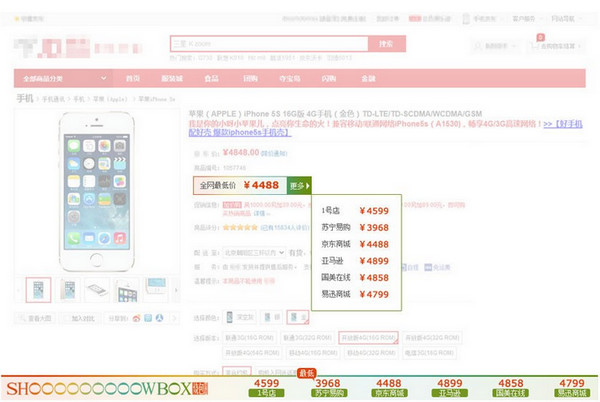Click the 京东商城 4488 entry in bottom bar

tap(389, 388)
